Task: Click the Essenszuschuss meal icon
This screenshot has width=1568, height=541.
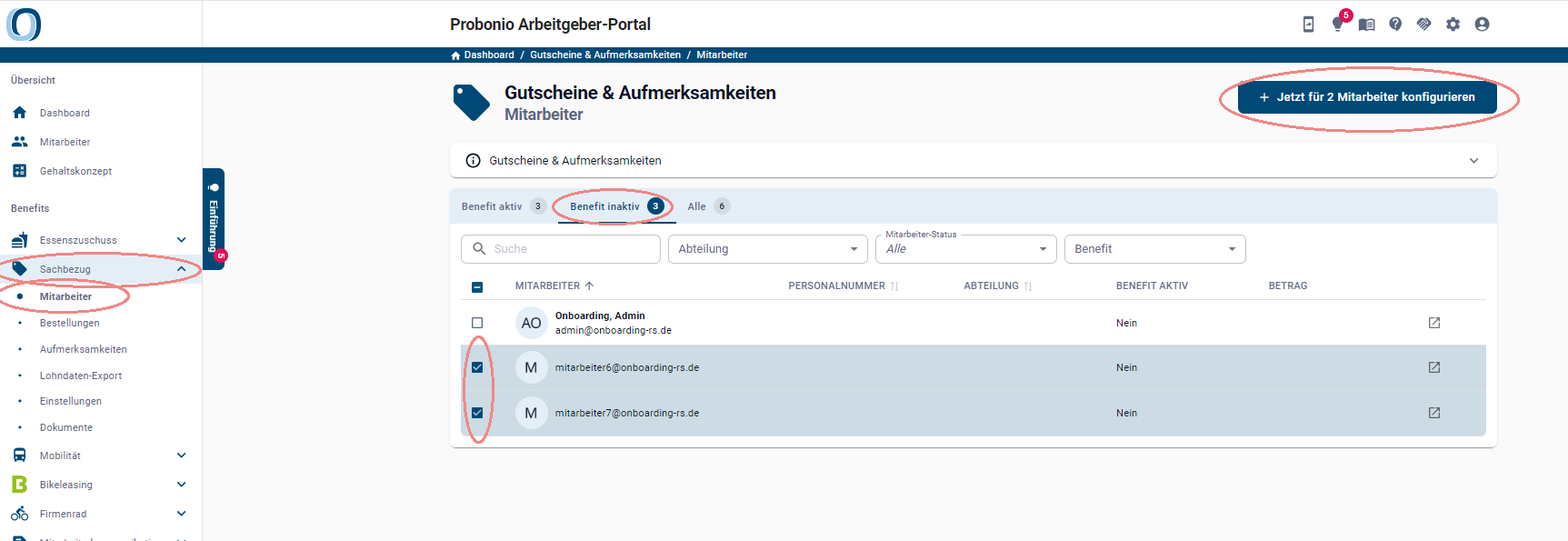Action: (20, 240)
